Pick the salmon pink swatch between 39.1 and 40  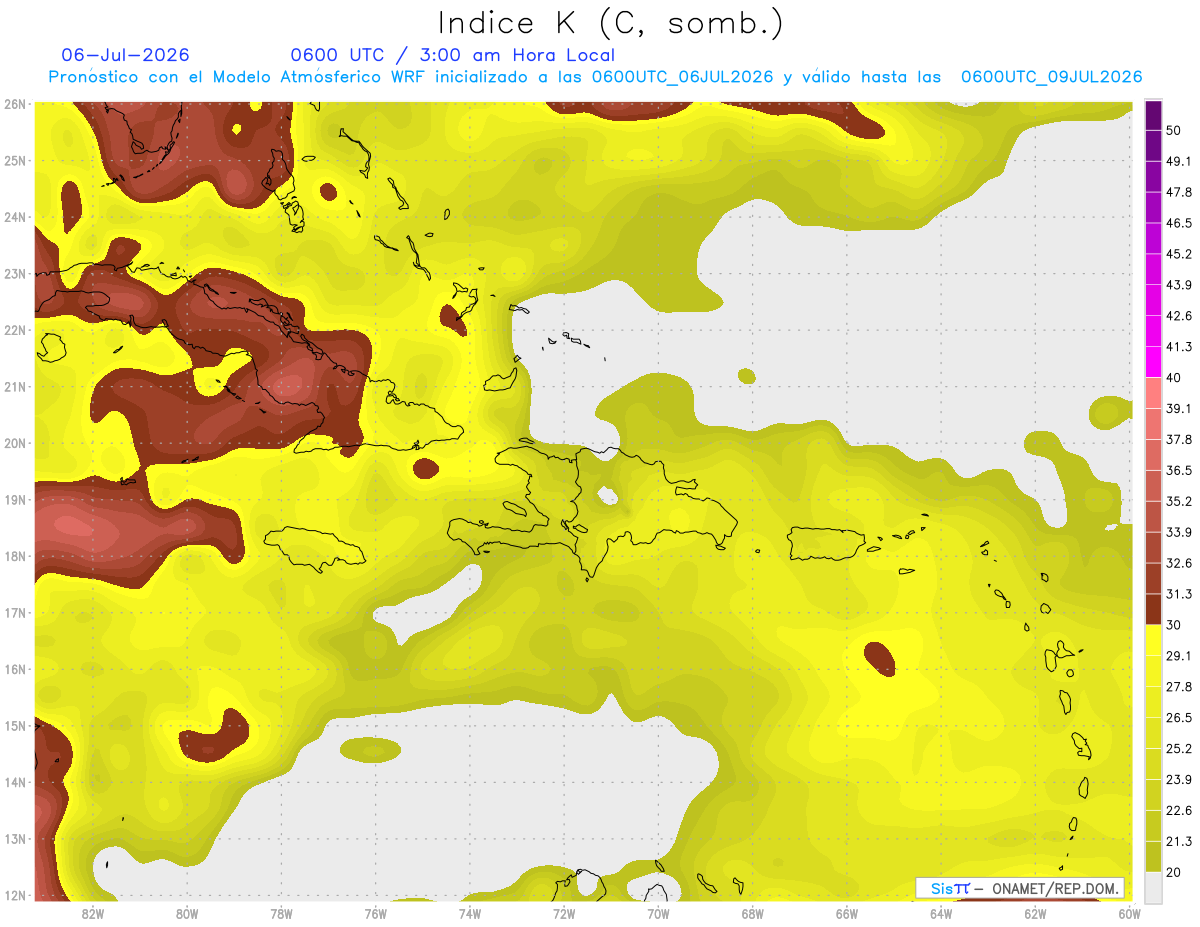point(1153,393)
